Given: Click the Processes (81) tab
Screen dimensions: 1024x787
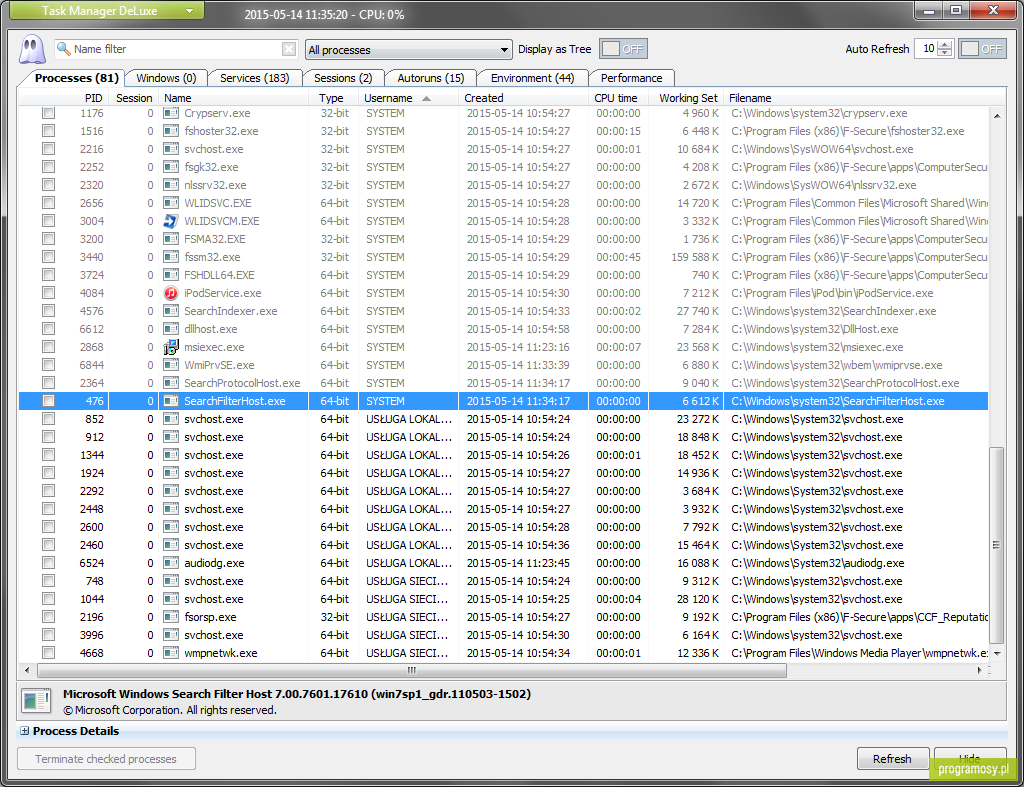Looking at the screenshot, I should point(76,78).
